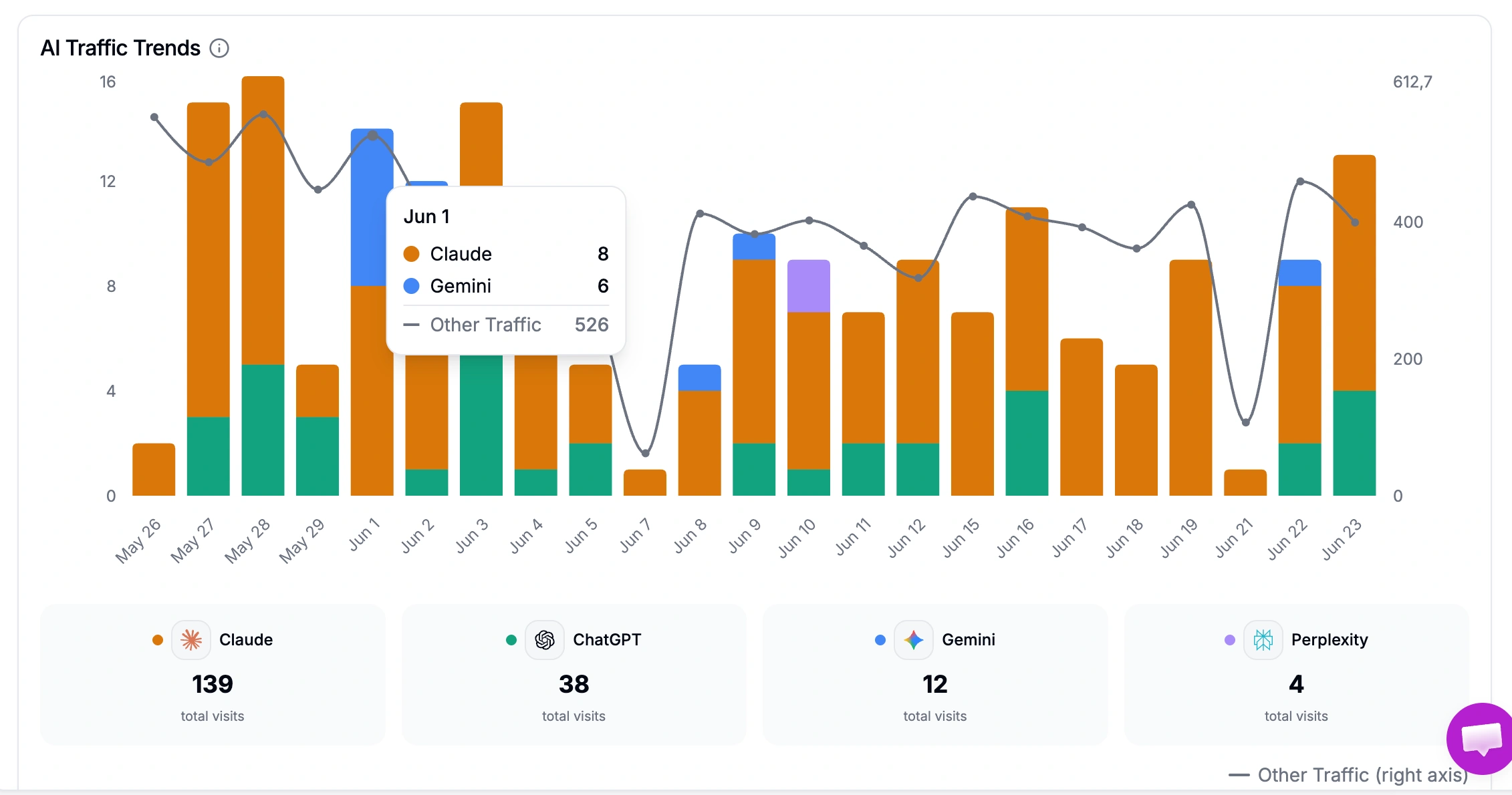The height and width of the screenshot is (795, 1512).
Task: Open the purple chat widget bubble
Action: point(1480,739)
